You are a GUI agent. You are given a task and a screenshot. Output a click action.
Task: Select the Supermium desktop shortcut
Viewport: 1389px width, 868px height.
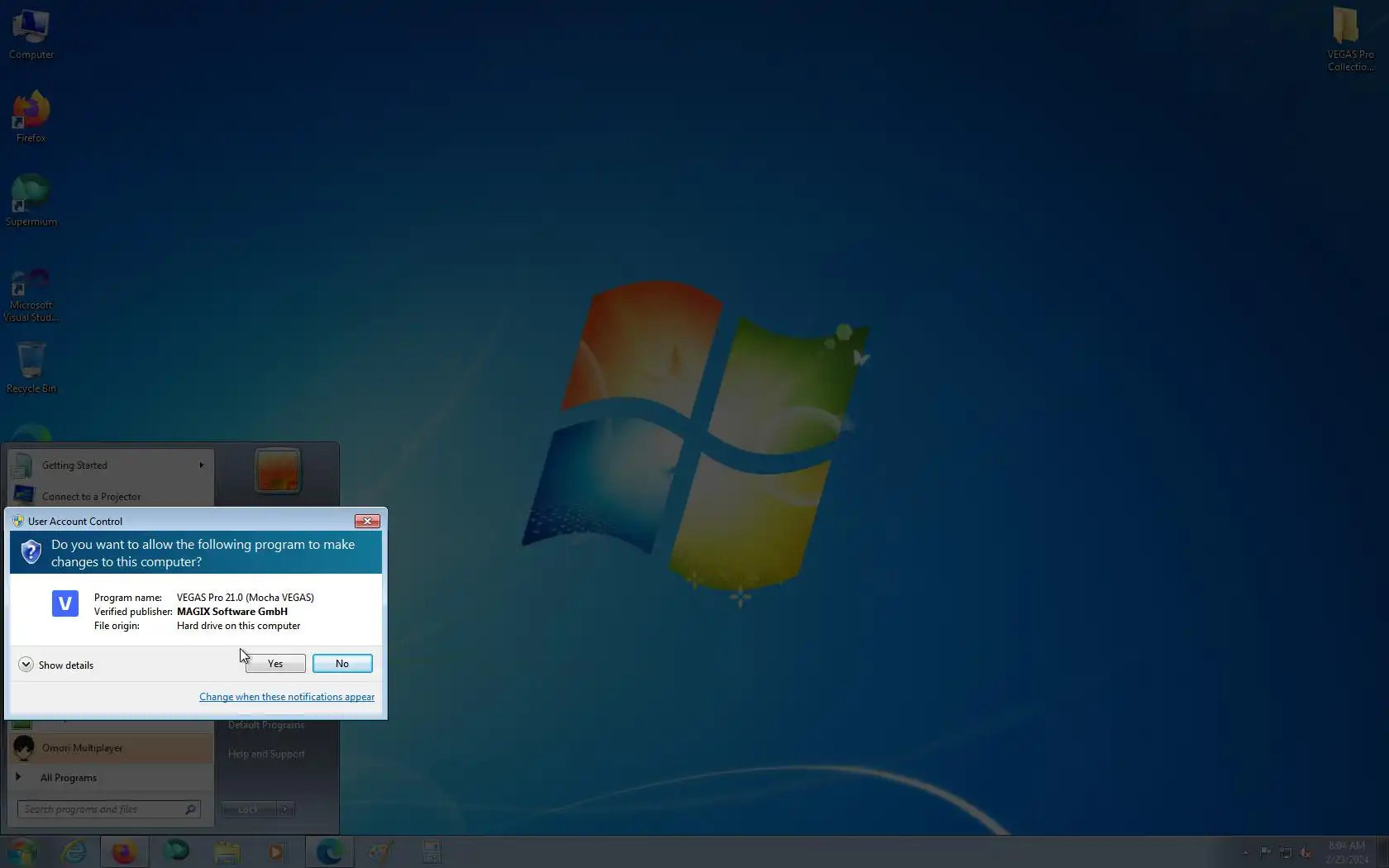(31, 201)
